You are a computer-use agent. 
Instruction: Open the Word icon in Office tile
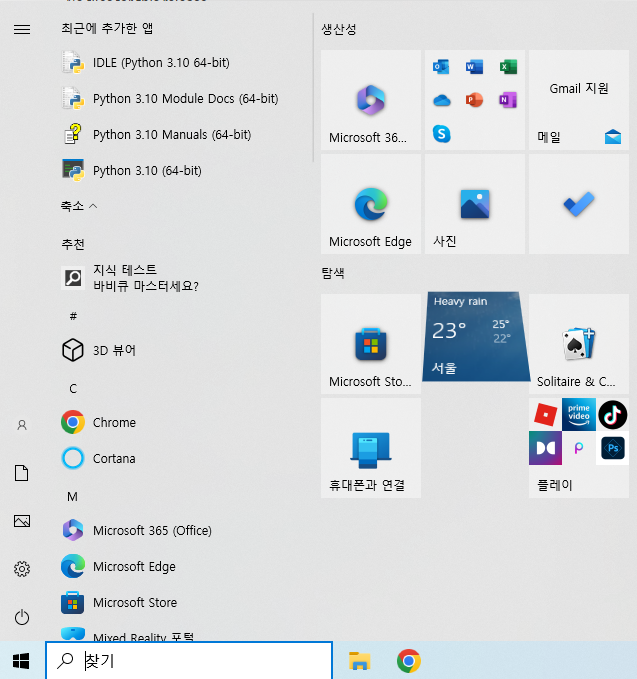click(475, 67)
